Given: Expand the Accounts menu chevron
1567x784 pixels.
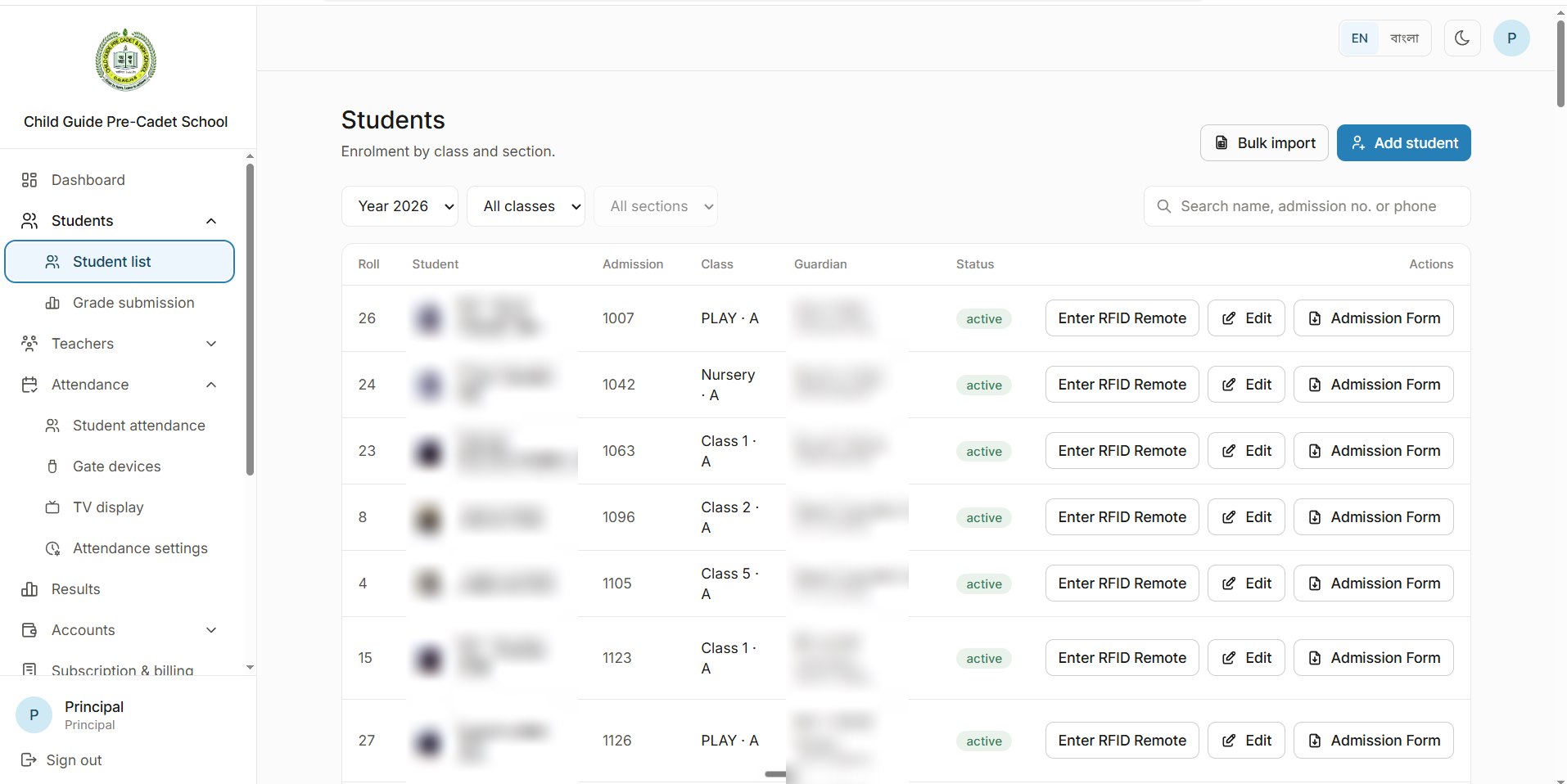Looking at the screenshot, I should pyautogui.click(x=211, y=630).
